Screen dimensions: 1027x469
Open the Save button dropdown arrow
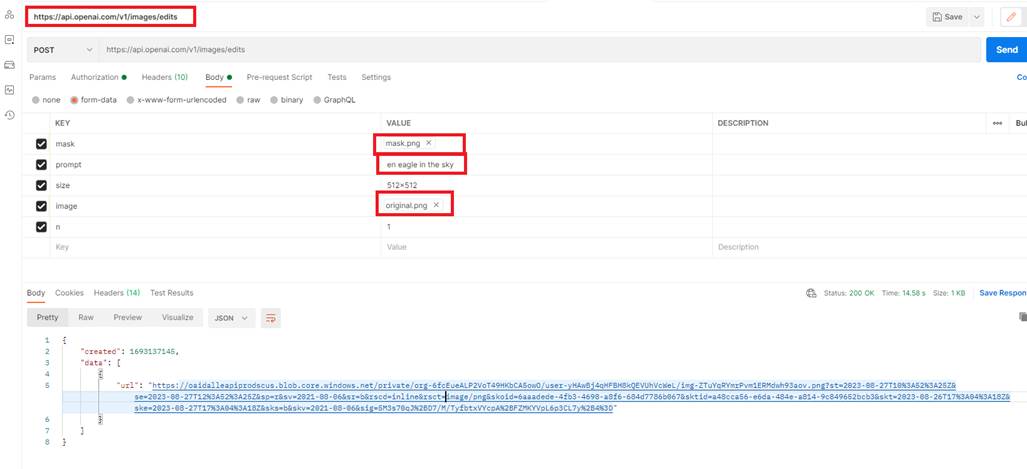pyautogui.click(x=977, y=17)
